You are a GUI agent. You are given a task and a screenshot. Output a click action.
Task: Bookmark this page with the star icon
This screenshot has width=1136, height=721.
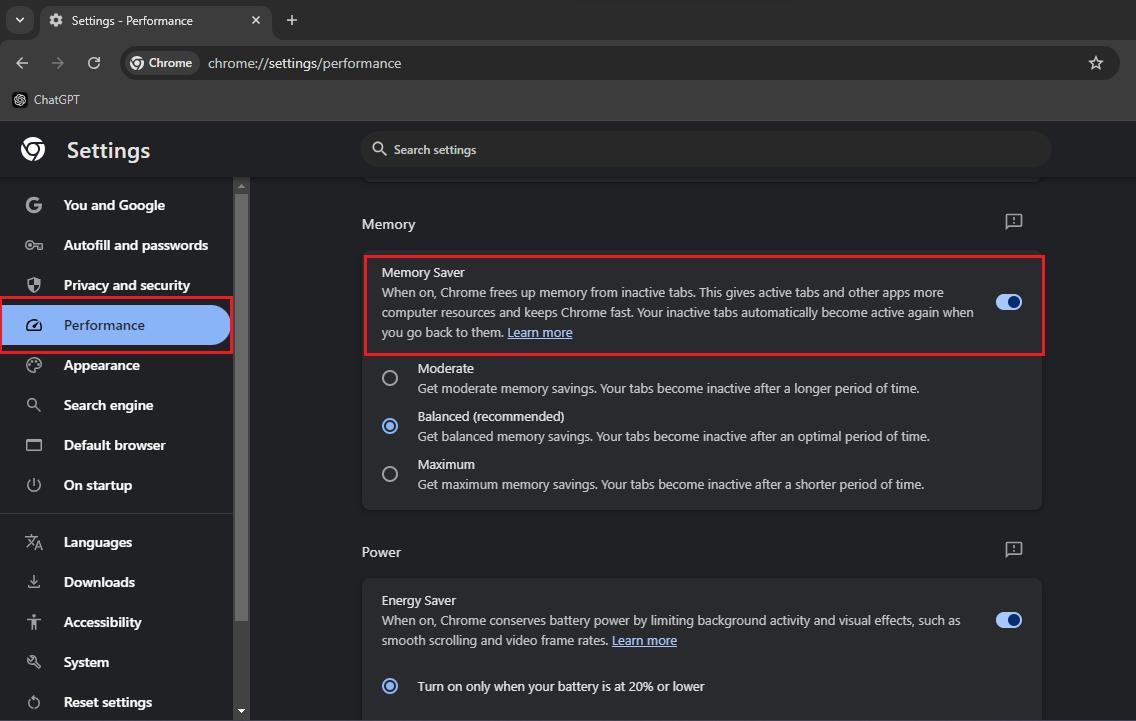click(x=1095, y=63)
